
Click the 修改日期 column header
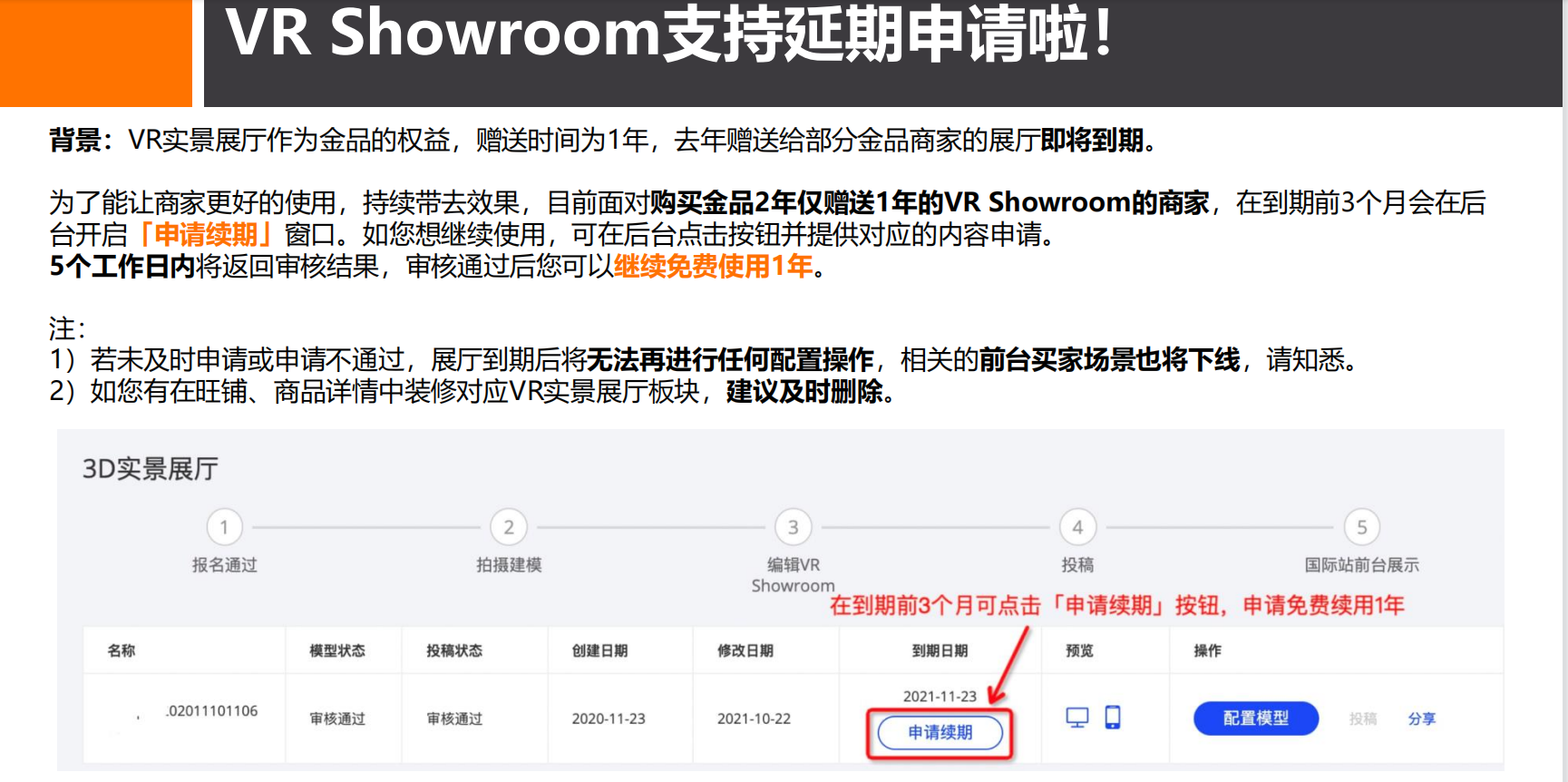[745, 650]
